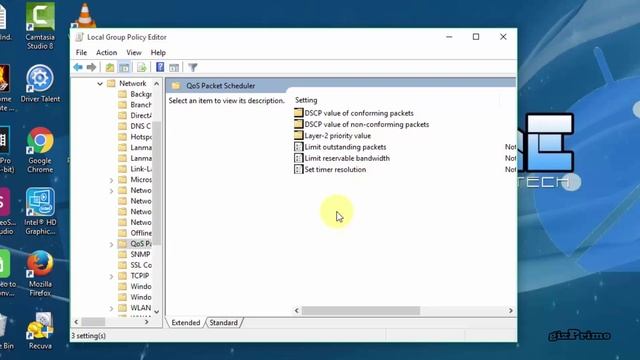Click the tree pane scroll-down arrow
The image size is (640, 360).
pos(157,312)
